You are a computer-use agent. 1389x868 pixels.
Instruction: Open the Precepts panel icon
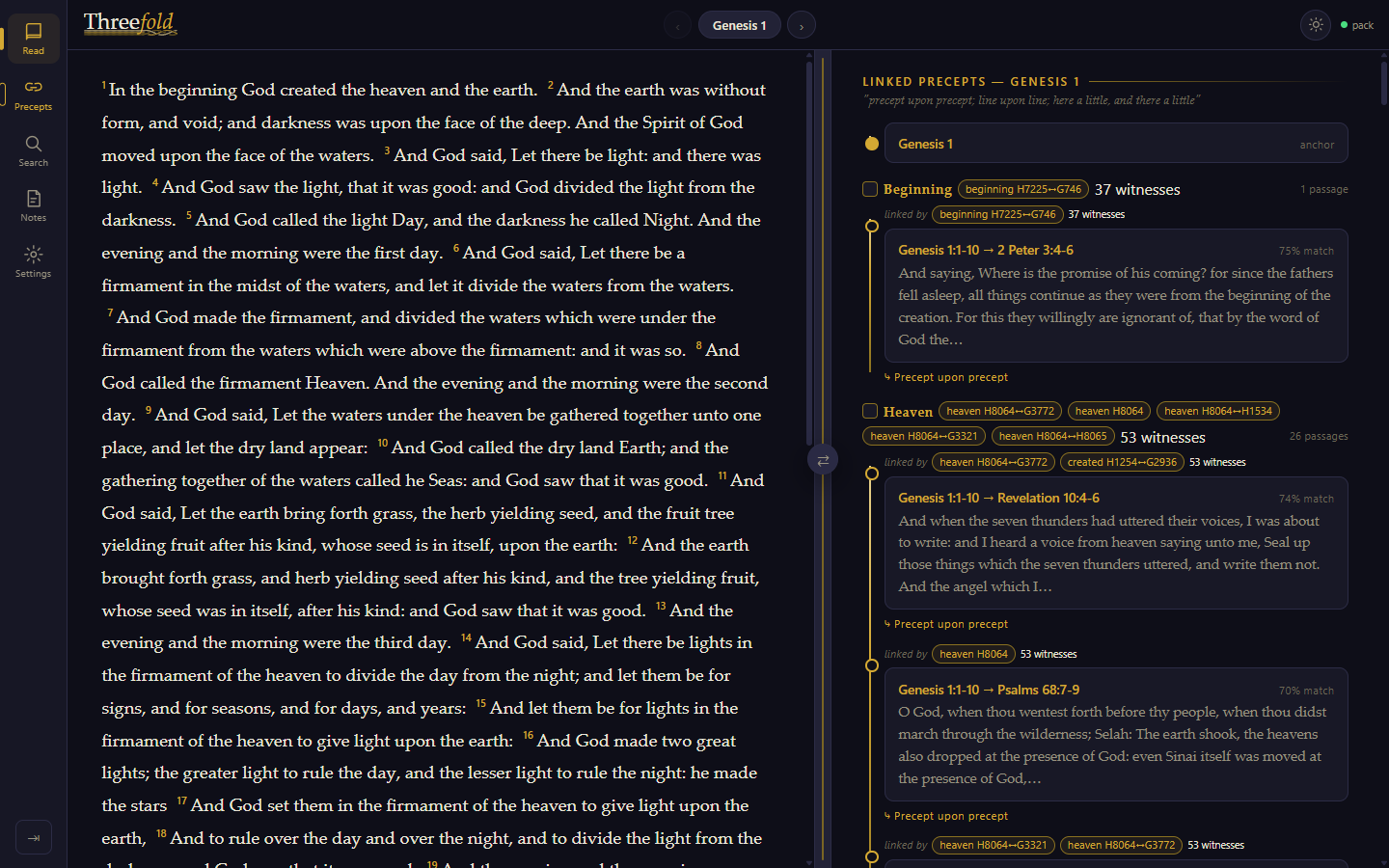[x=34, y=95]
